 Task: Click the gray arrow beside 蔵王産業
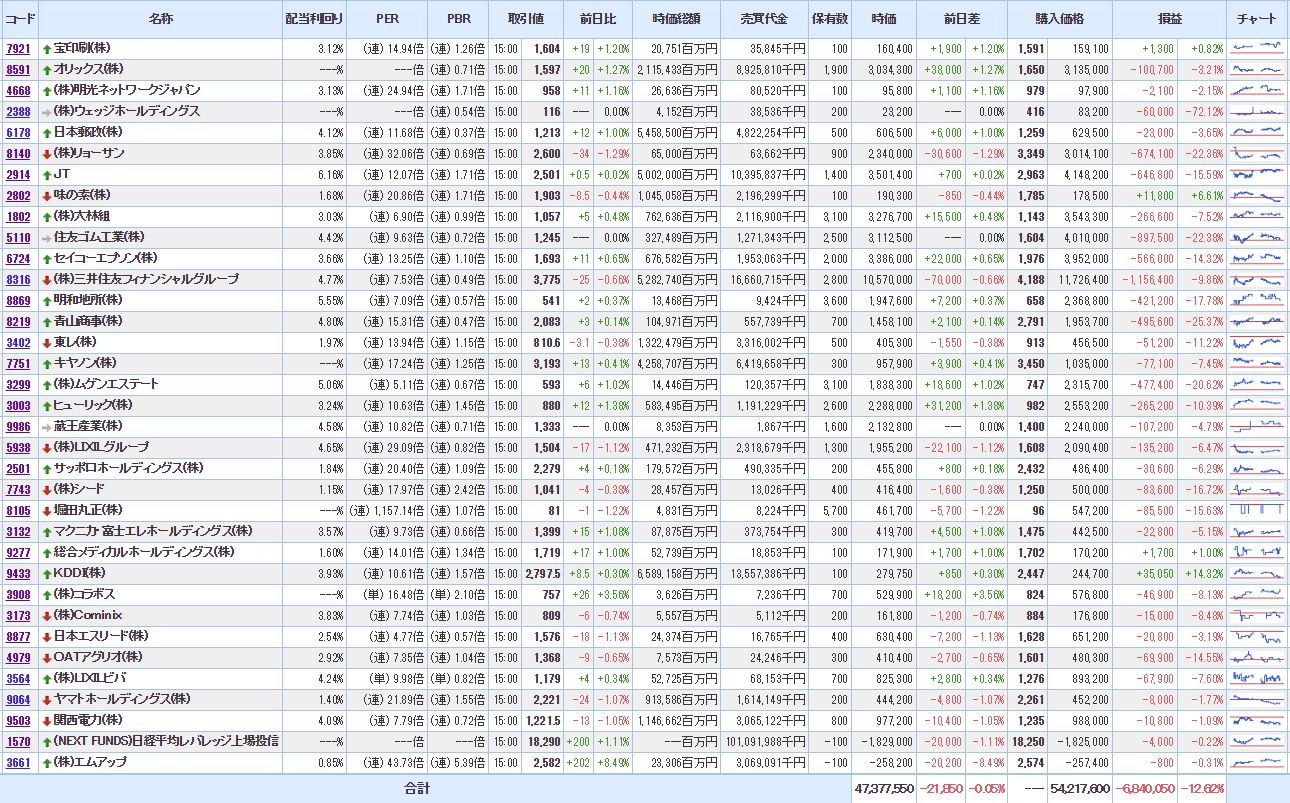pyautogui.click(x=47, y=427)
